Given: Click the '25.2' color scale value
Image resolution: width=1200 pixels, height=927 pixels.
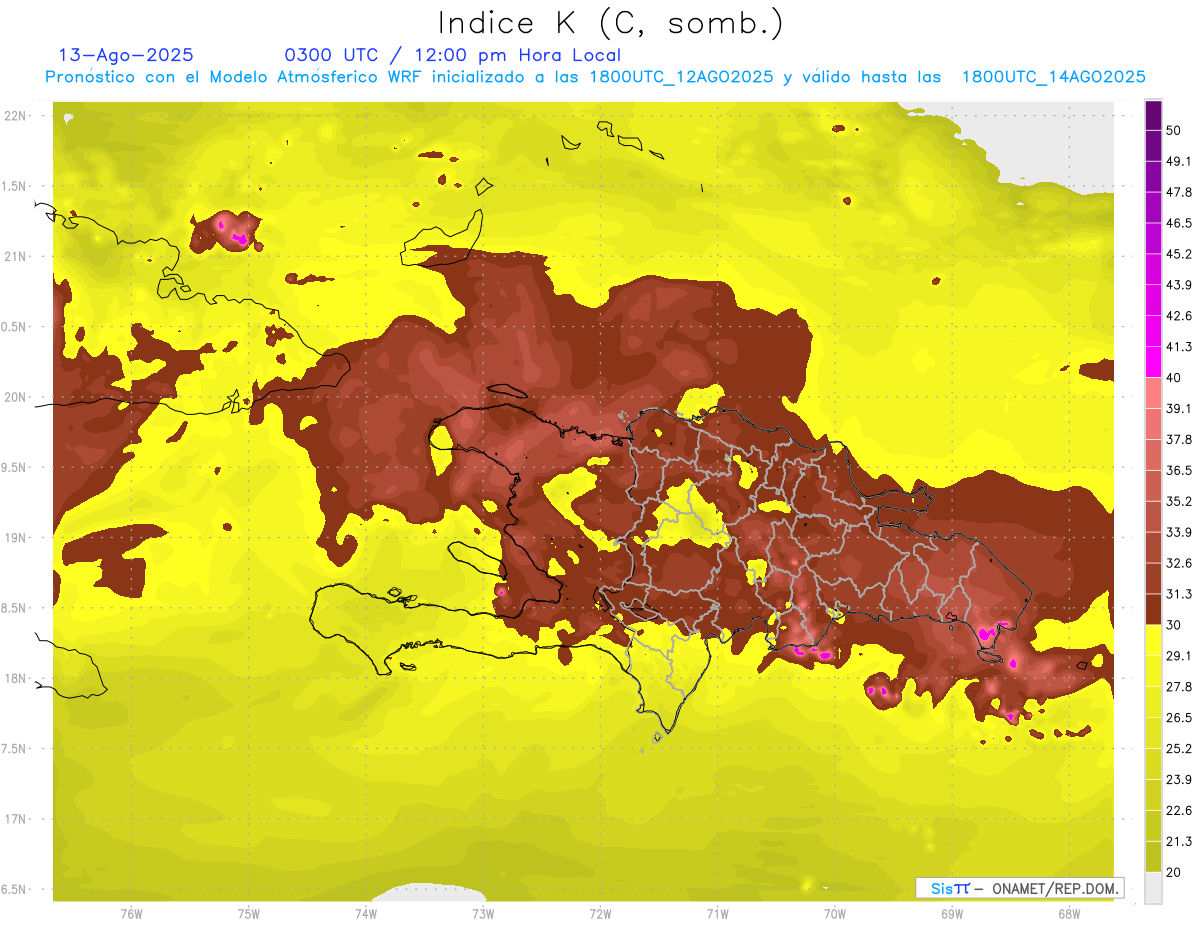Looking at the screenshot, I should (1179, 749).
